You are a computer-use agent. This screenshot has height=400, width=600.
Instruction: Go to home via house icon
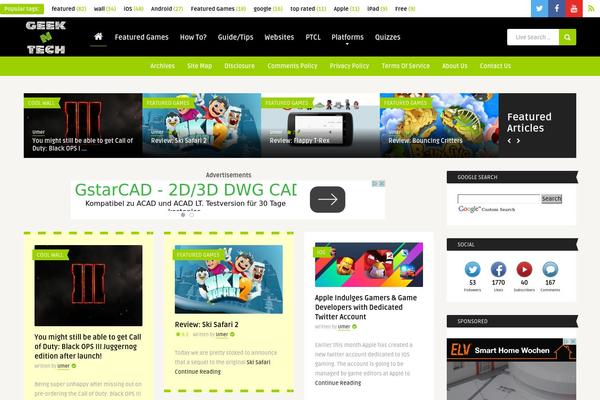[98, 36]
